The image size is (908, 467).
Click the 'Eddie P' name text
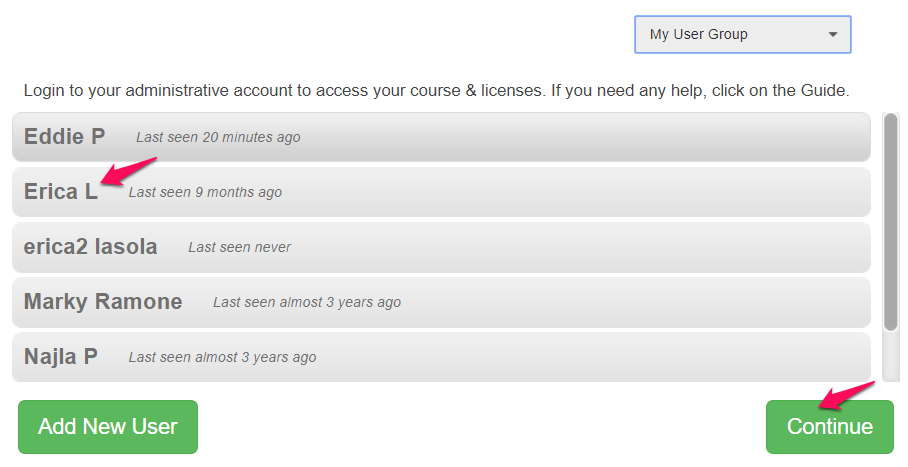64,137
